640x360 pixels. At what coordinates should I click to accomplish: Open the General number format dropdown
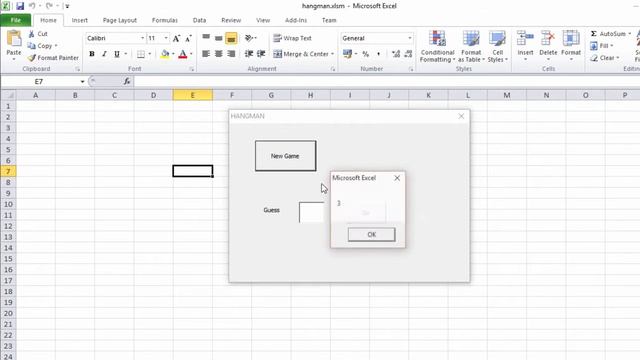click(x=410, y=38)
